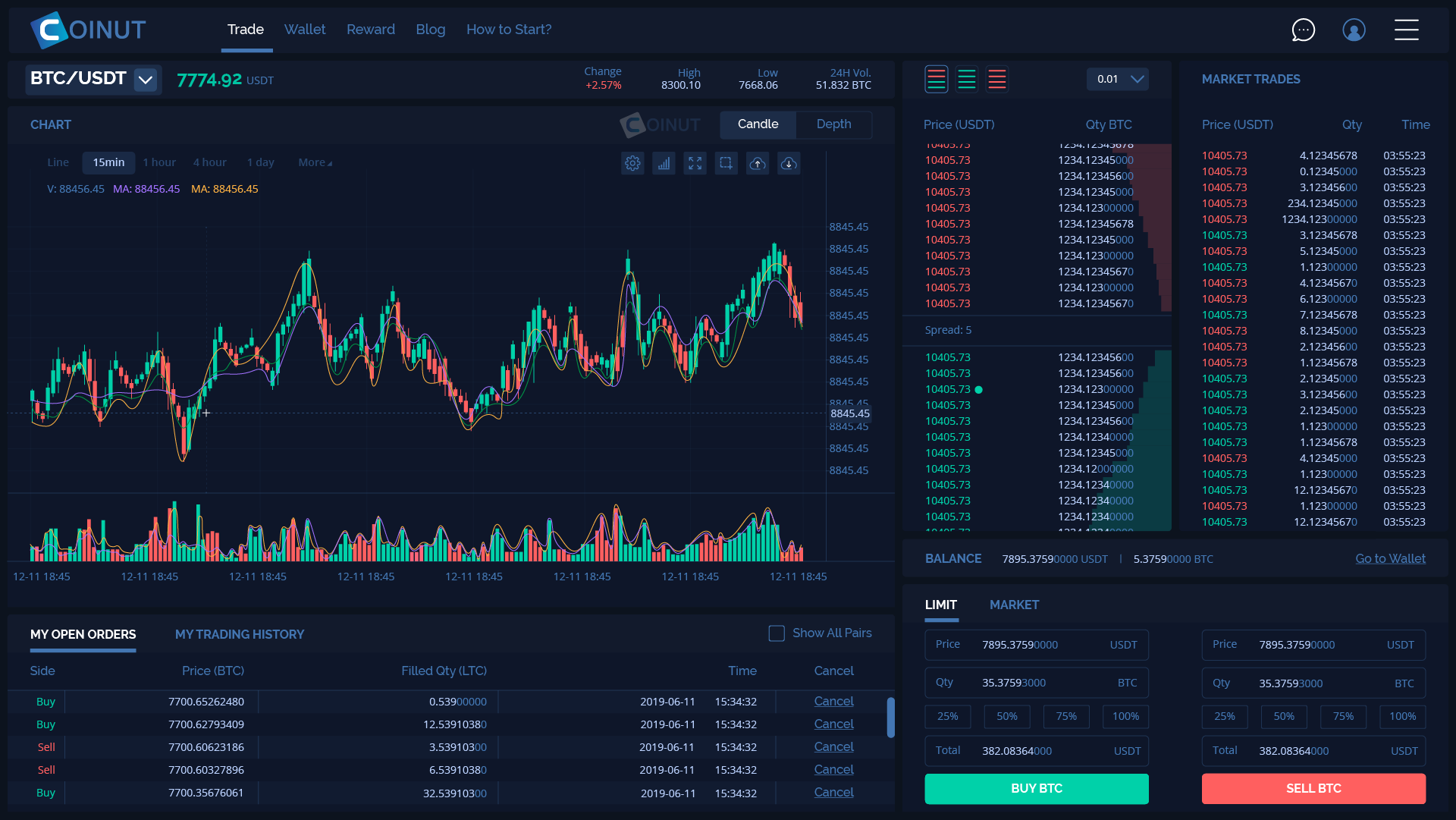Switch to Depth chart view
The width and height of the screenshot is (1456, 820).
click(x=833, y=124)
